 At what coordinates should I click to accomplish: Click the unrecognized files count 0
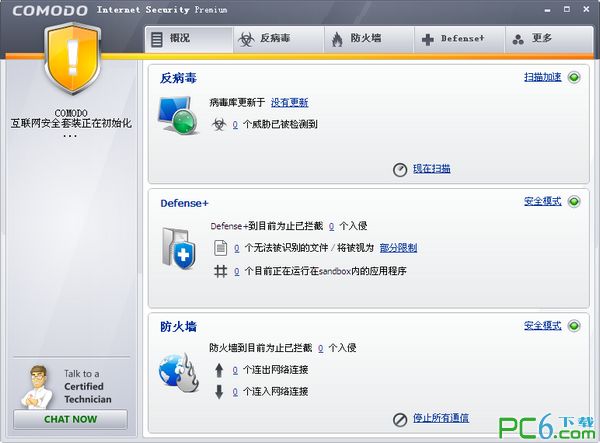click(x=236, y=249)
